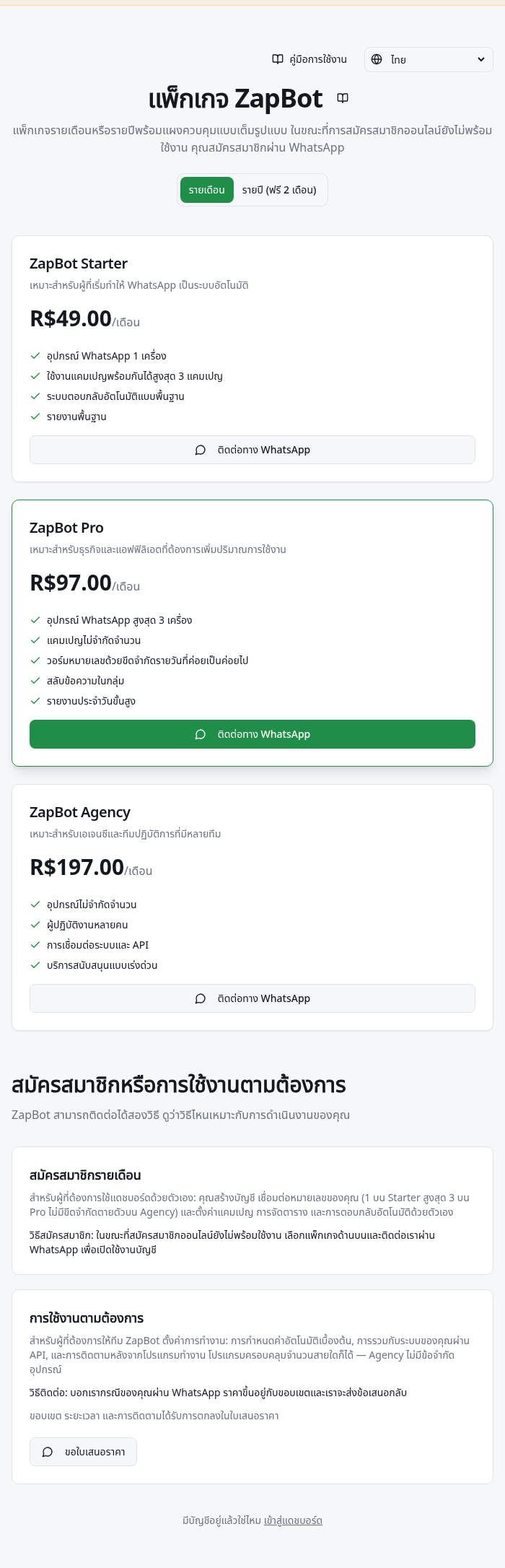Select the ZapBot Pro plan card heading
The height and width of the screenshot is (1568, 505).
click(66, 528)
